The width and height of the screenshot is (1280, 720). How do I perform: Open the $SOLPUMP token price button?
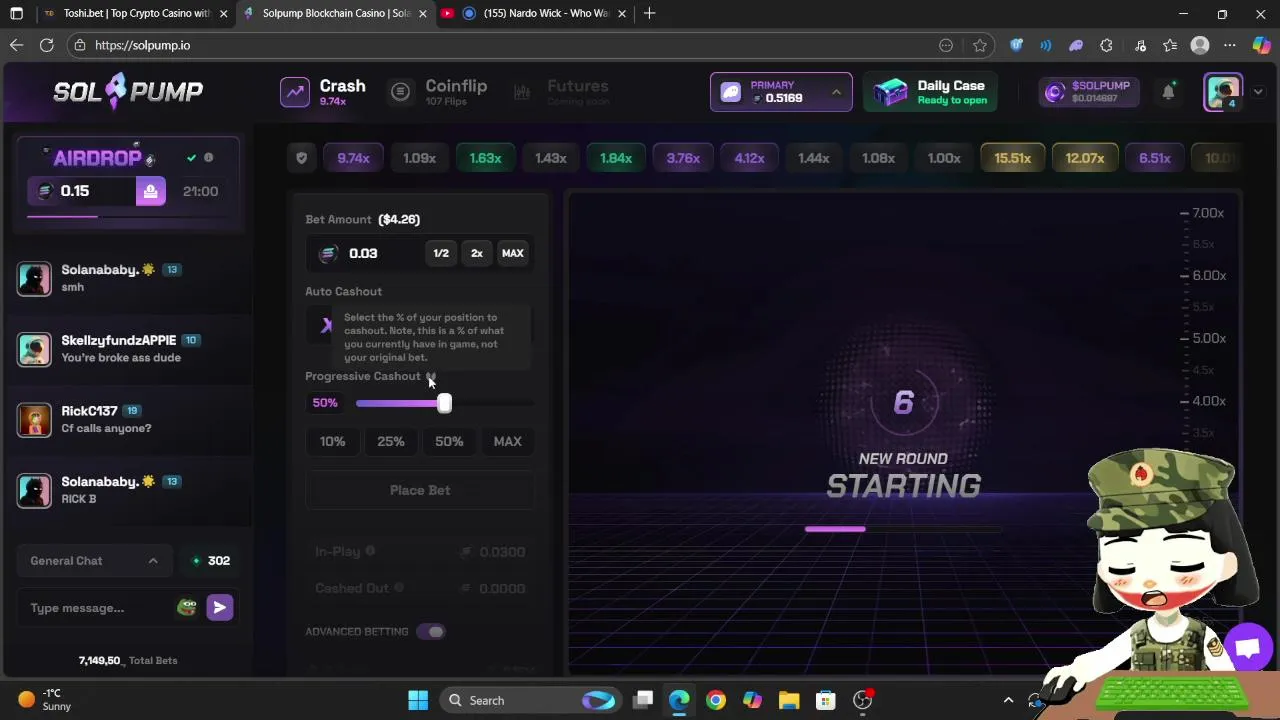pyautogui.click(x=1087, y=92)
